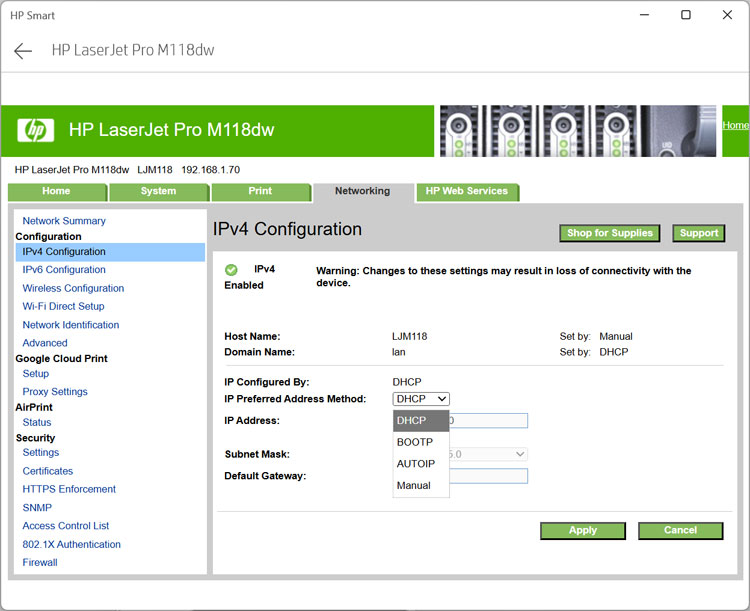Switch to the System tab
Image resolution: width=750 pixels, height=611 pixels.
click(x=158, y=191)
